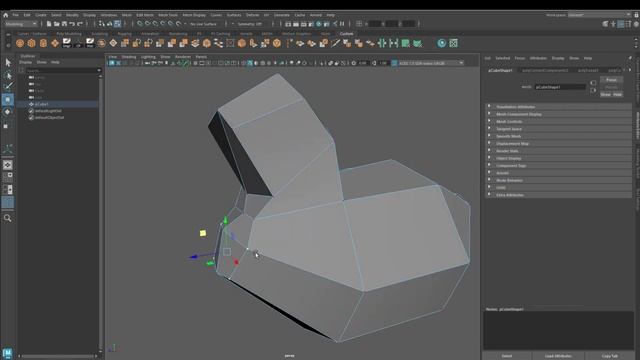
Task: Activate the Paint Selection tool
Action: 8,87
